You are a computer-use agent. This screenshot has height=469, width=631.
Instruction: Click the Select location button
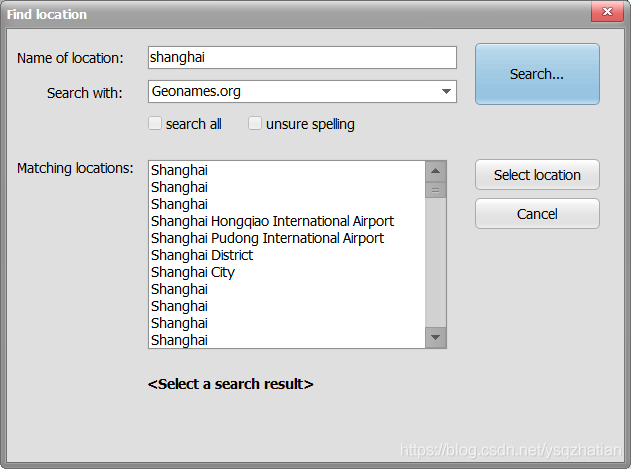pos(537,175)
